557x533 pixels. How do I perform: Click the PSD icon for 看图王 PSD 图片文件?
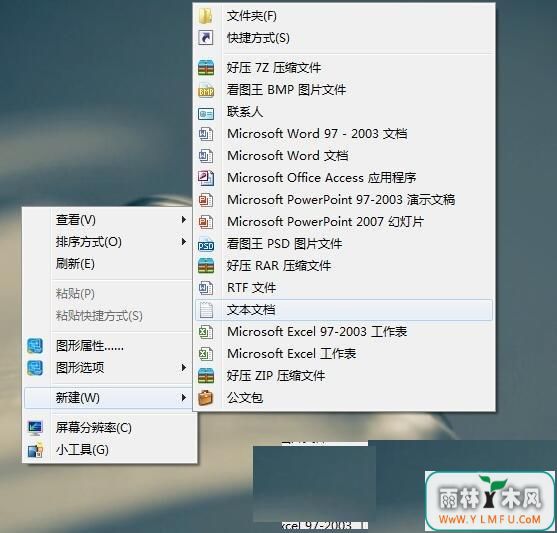click(x=206, y=244)
